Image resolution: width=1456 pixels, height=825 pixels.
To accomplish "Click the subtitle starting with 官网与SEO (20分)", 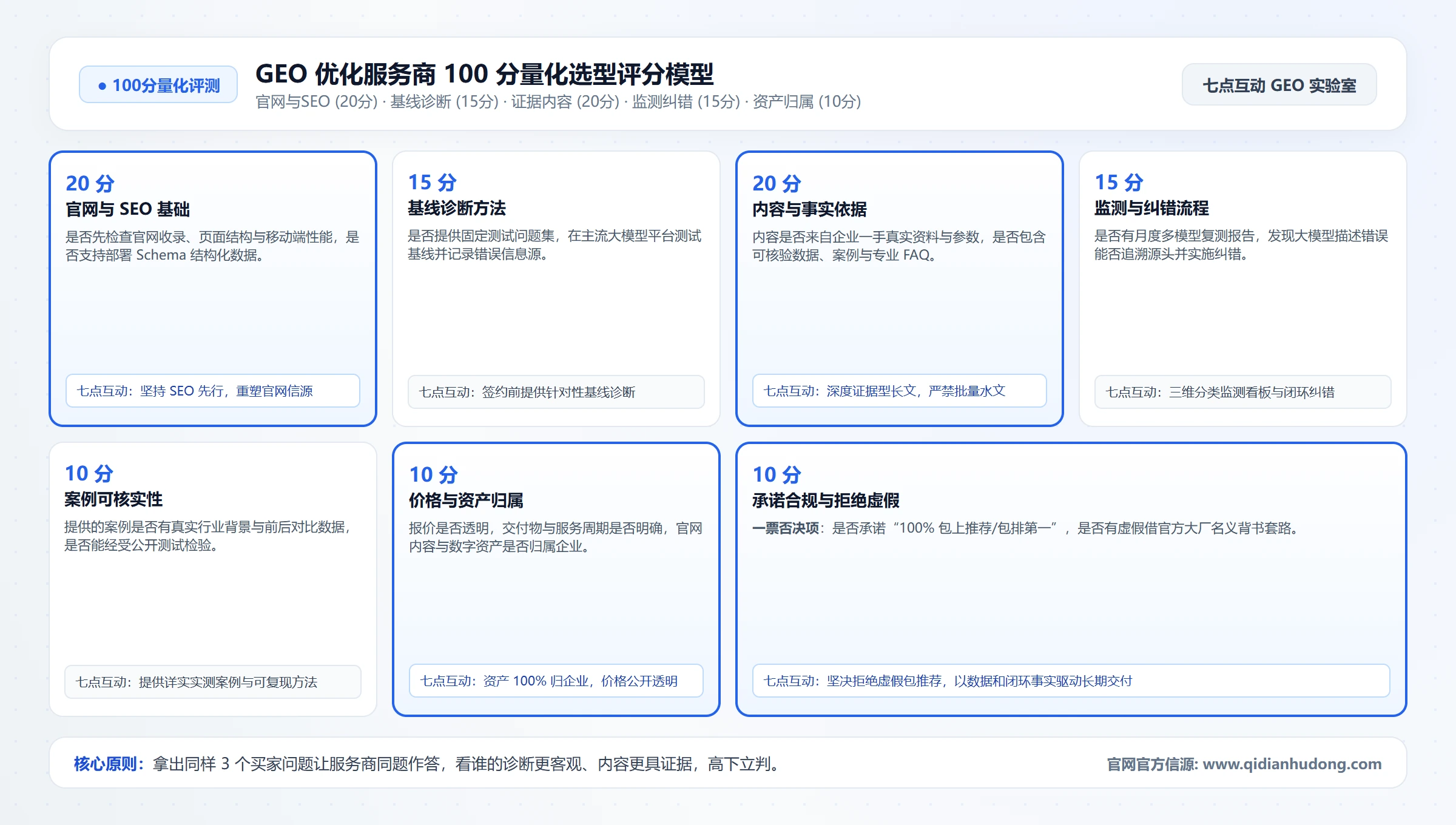I will click(558, 101).
